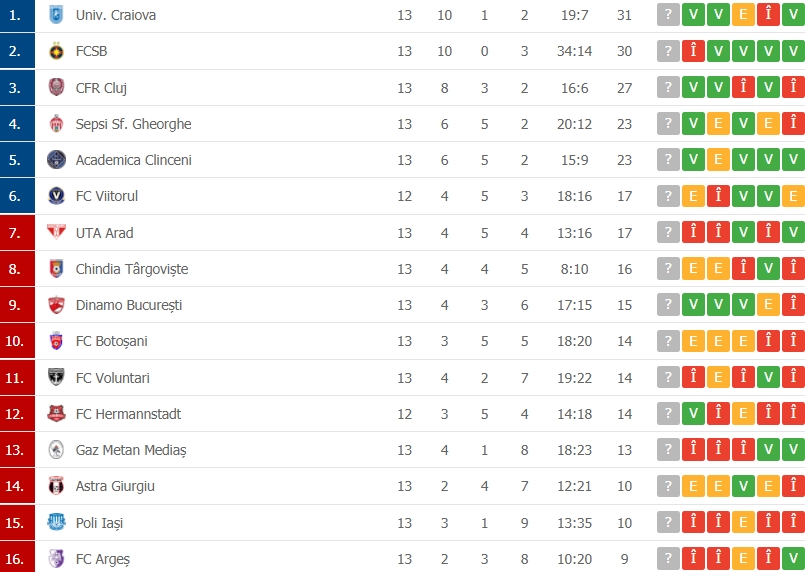Click the next-match "?" badge for FCSB
The height and width of the screenshot is (572, 805).
click(x=668, y=51)
